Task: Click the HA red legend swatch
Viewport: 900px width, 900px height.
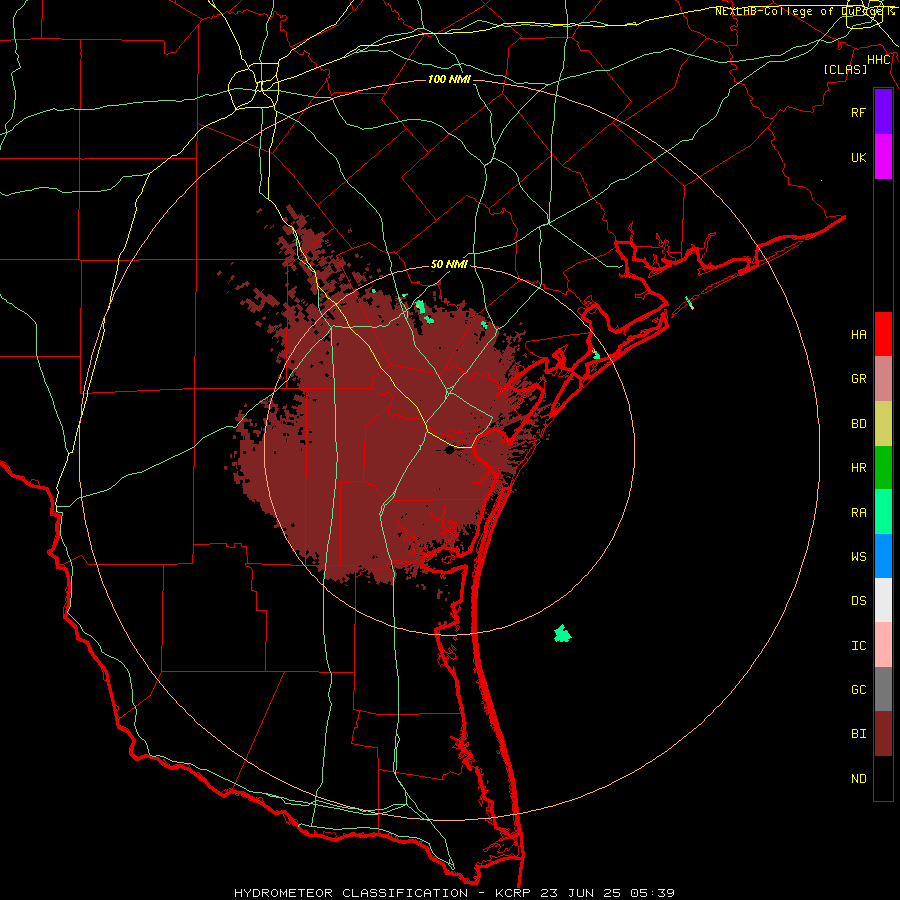Action: (x=883, y=334)
